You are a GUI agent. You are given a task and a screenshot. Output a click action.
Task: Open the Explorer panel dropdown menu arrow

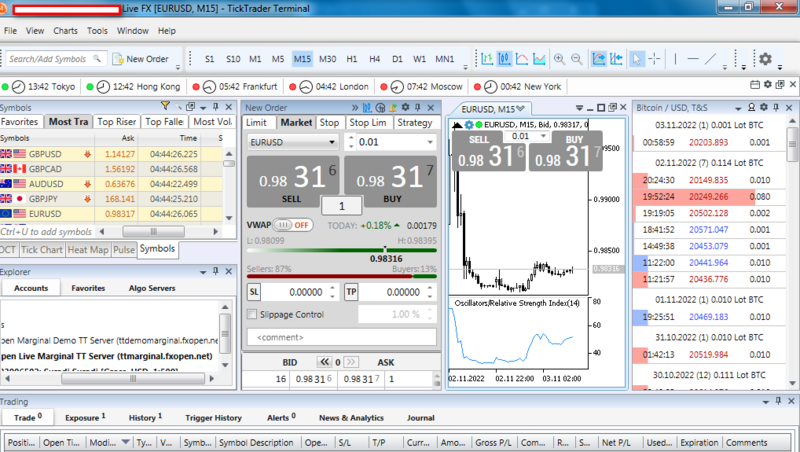203,271
